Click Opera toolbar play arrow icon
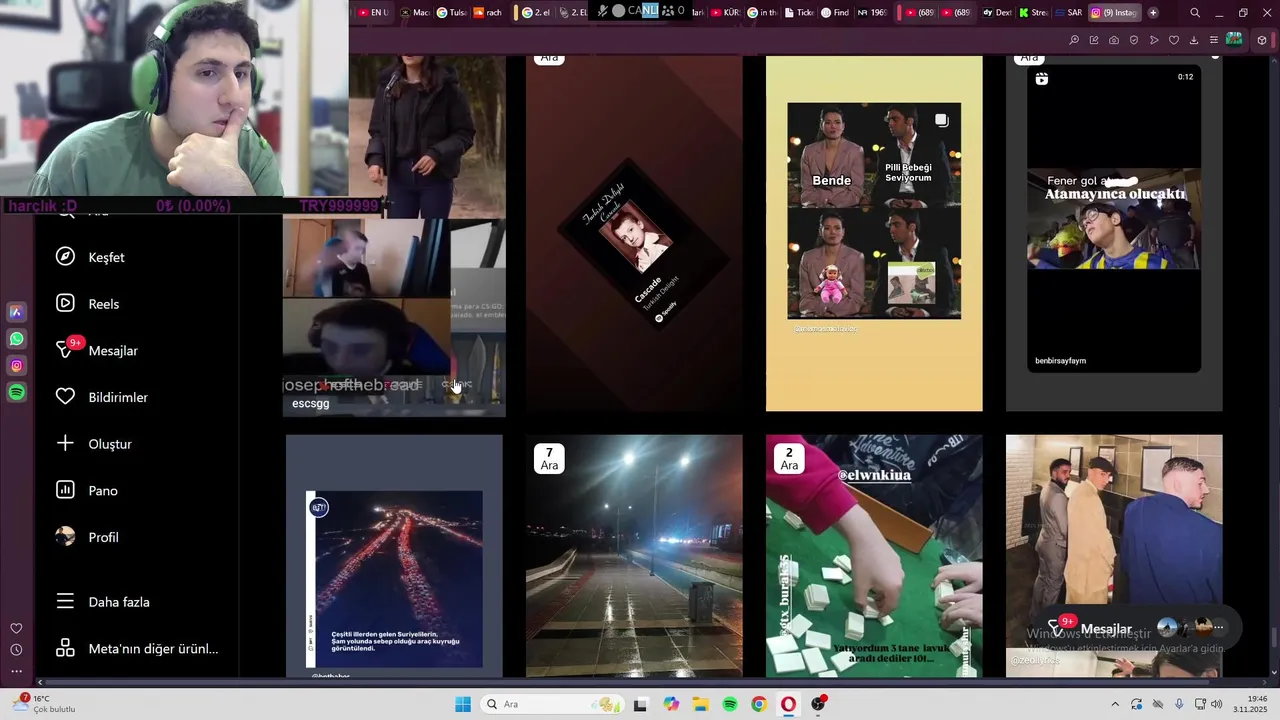 click(x=1154, y=40)
